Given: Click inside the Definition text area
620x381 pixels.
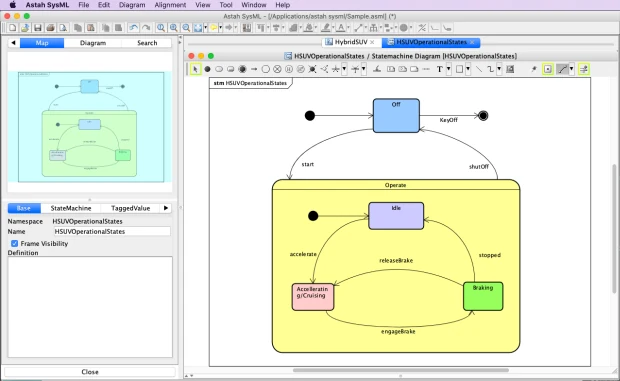Looking at the screenshot, I should [x=90, y=307].
